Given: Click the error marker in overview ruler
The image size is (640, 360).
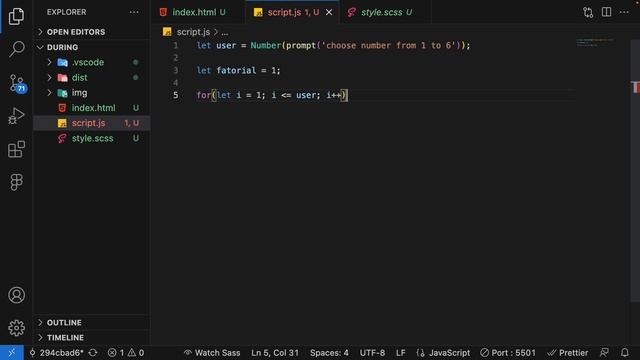Looking at the screenshot, I should point(636,87).
